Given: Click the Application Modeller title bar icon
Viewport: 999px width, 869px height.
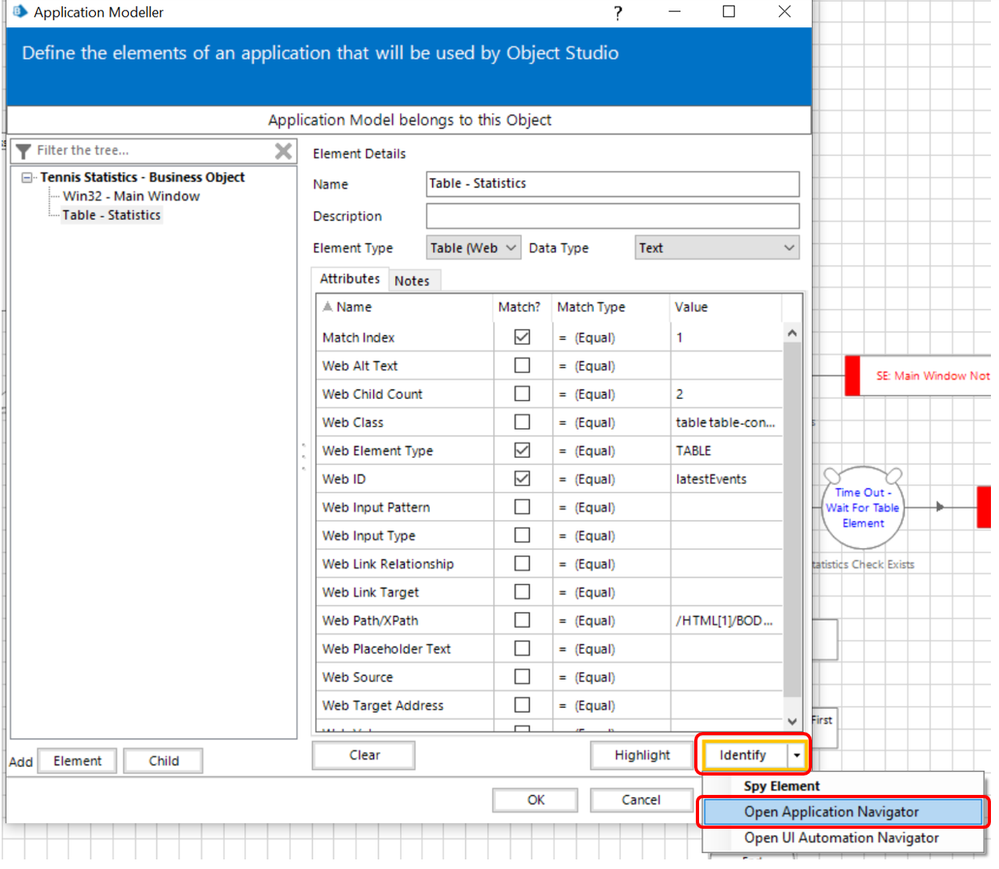Looking at the screenshot, I should 17,13.
